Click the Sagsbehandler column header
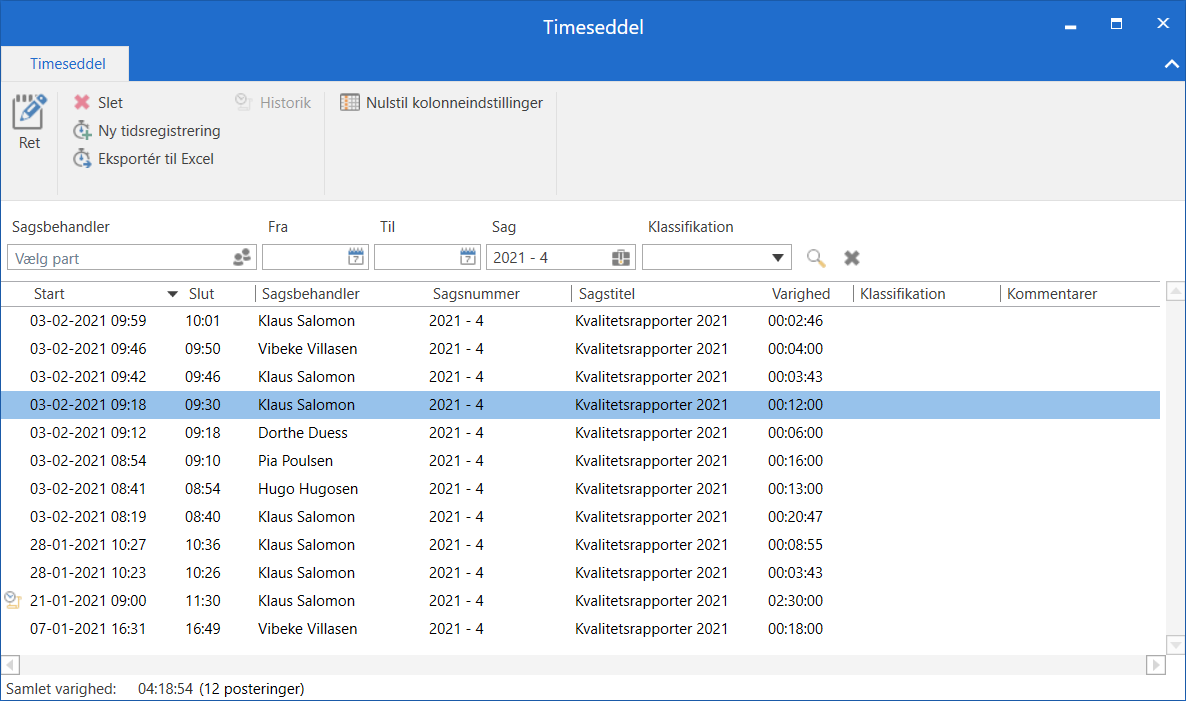Screen dimensions: 1186x701 tap(308, 294)
